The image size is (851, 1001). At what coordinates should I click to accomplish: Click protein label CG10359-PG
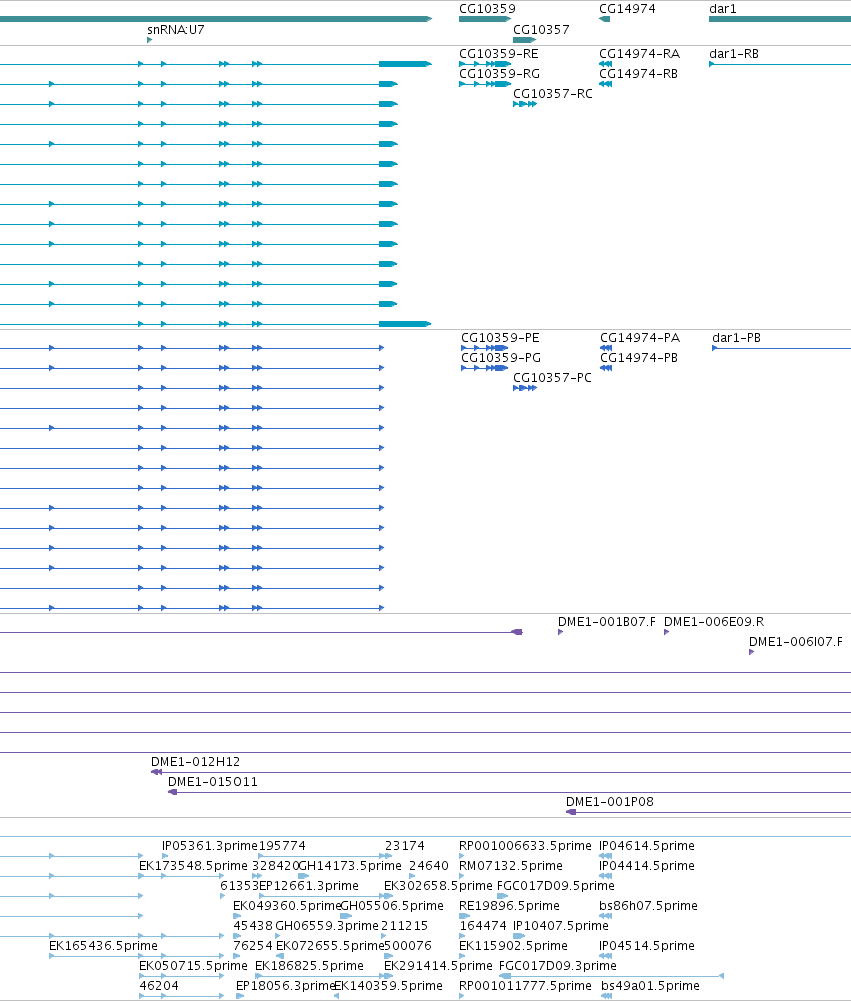(x=501, y=358)
